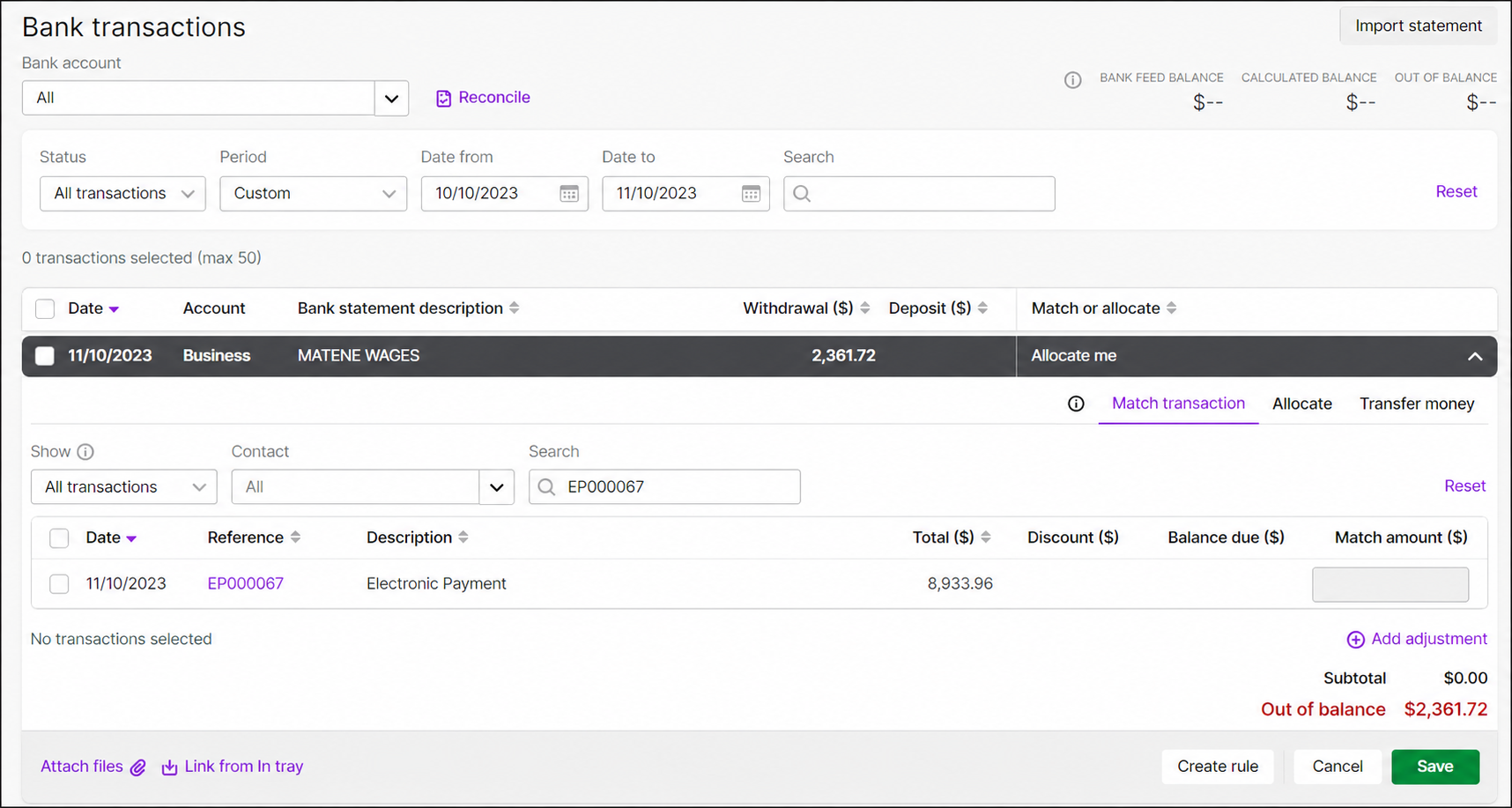
Task: Click the info icon beside Match transaction tab
Action: point(1076,404)
